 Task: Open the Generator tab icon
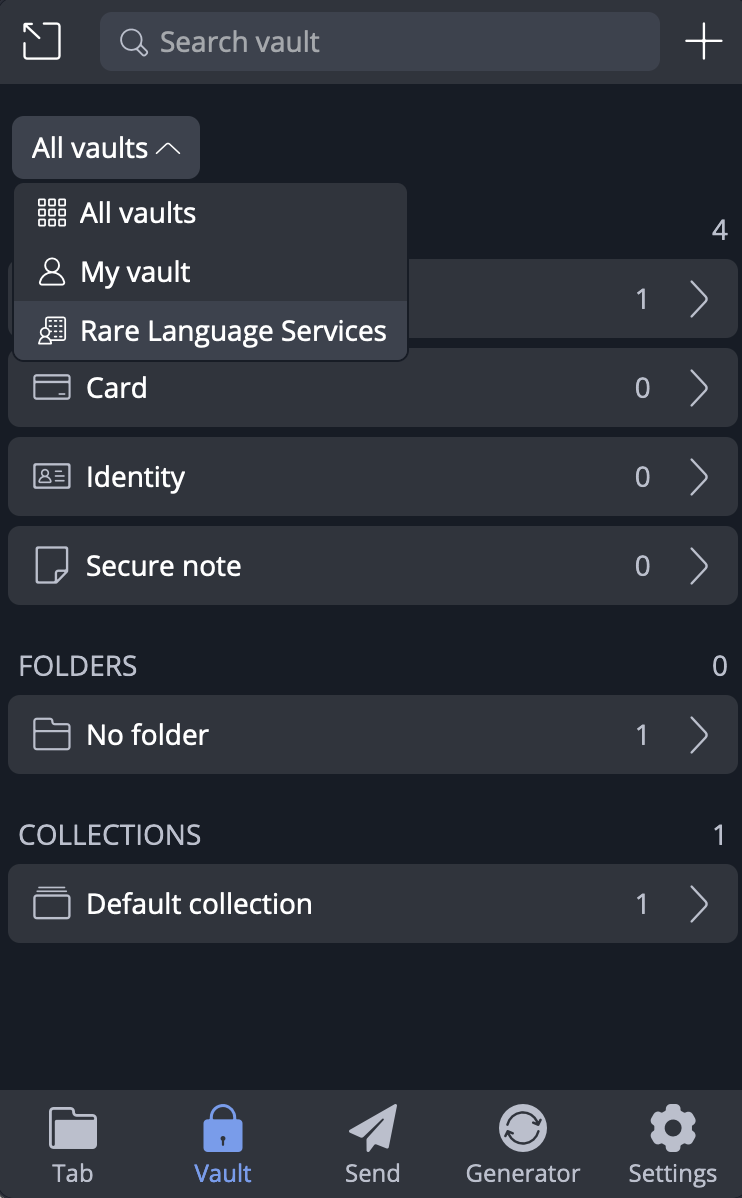pyautogui.click(x=522, y=1130)
